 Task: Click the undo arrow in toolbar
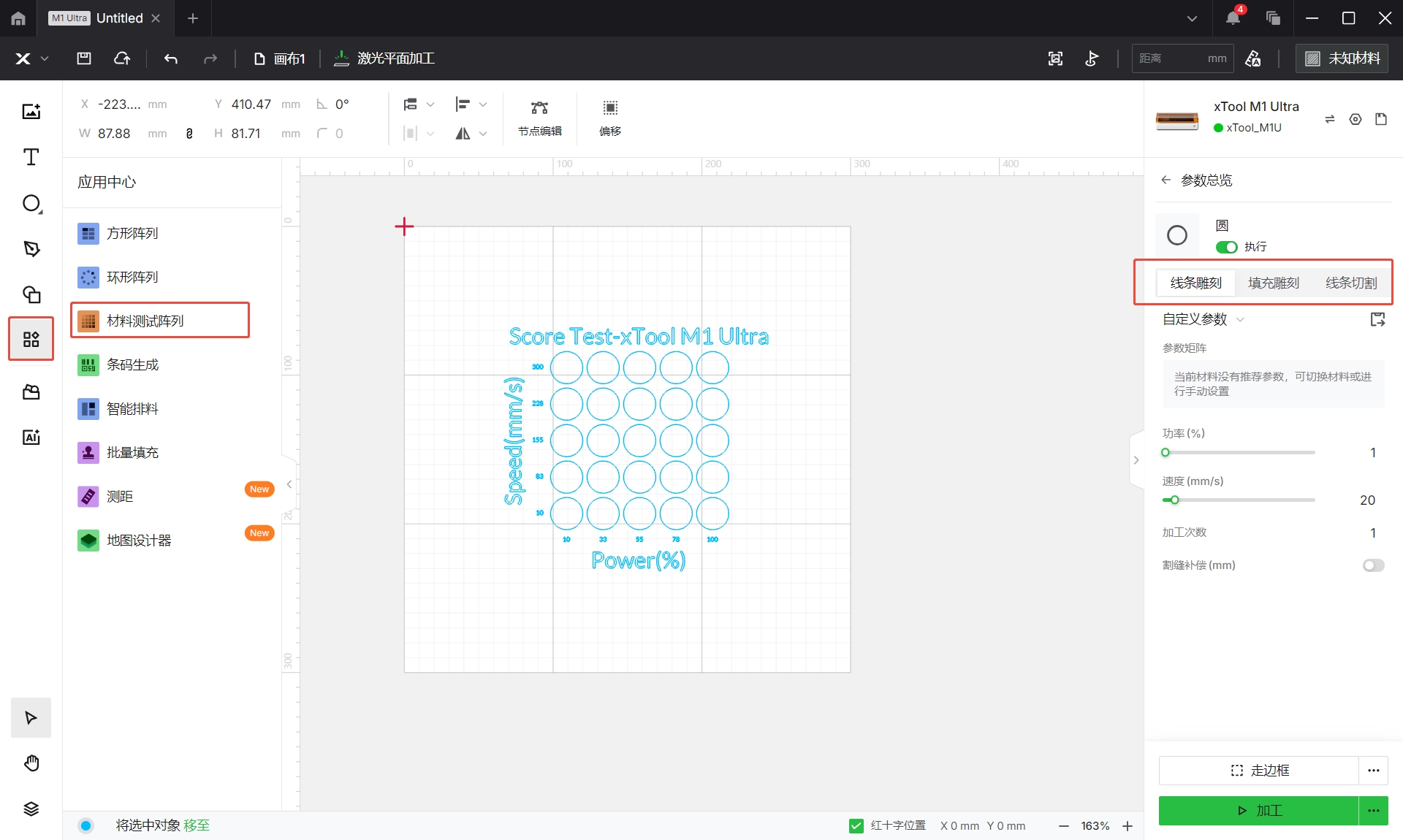click(x=171, y=58)
